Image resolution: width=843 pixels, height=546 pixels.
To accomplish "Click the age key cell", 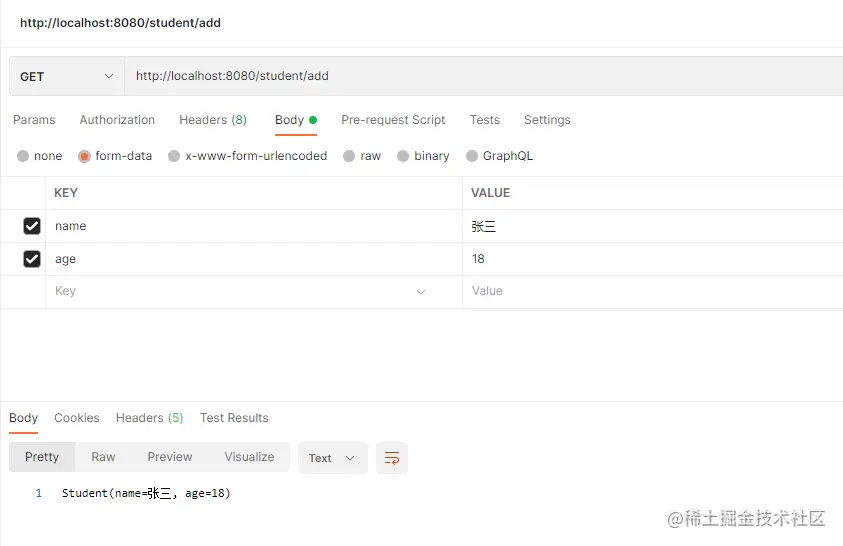I will [x=254, y=259].
